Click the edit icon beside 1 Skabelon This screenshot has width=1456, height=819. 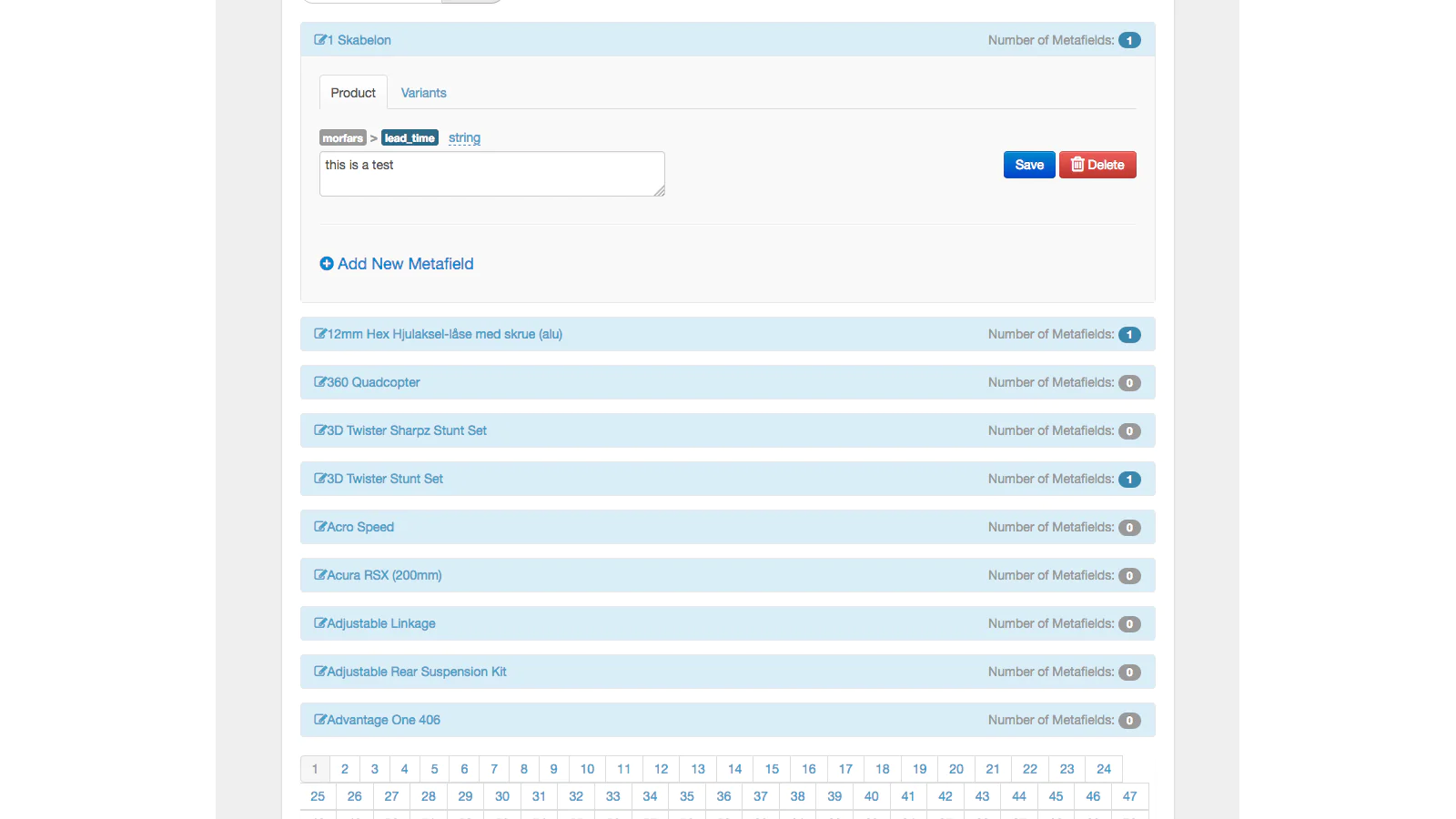click(320, 40)
